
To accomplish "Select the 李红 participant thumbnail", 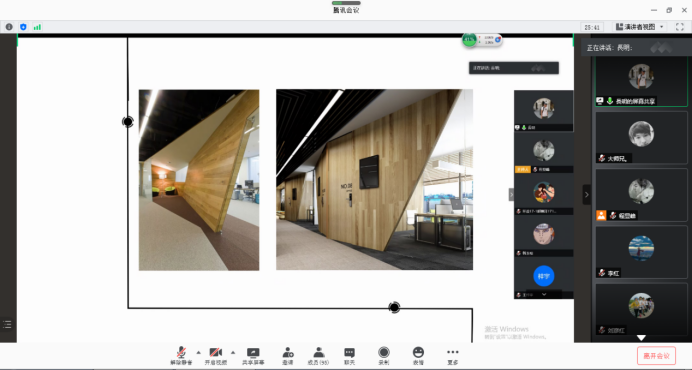I will coord(641,252).
